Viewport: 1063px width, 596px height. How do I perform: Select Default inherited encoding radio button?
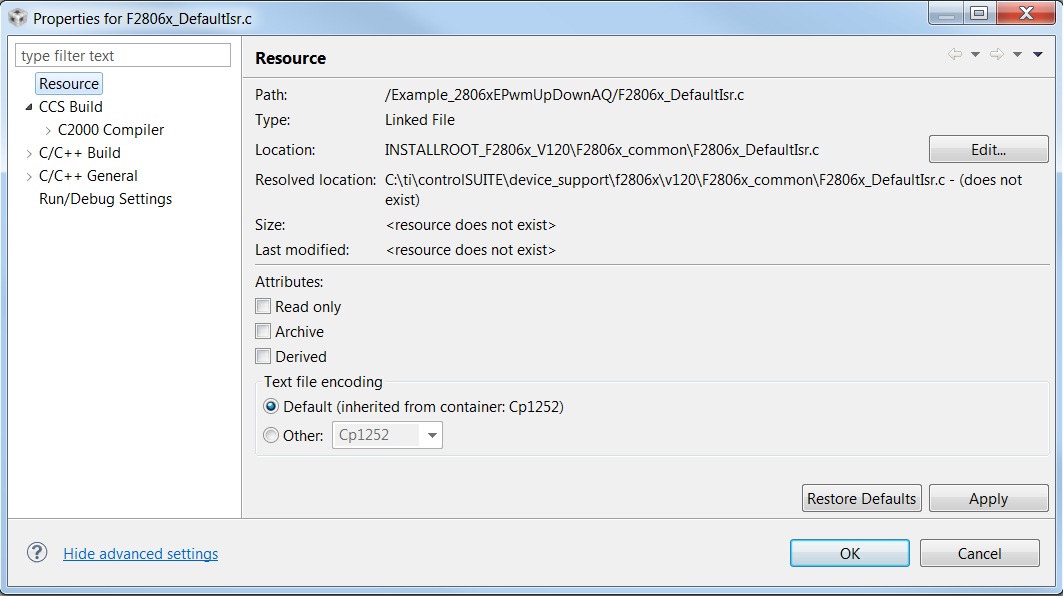click(x=271, y=407)
